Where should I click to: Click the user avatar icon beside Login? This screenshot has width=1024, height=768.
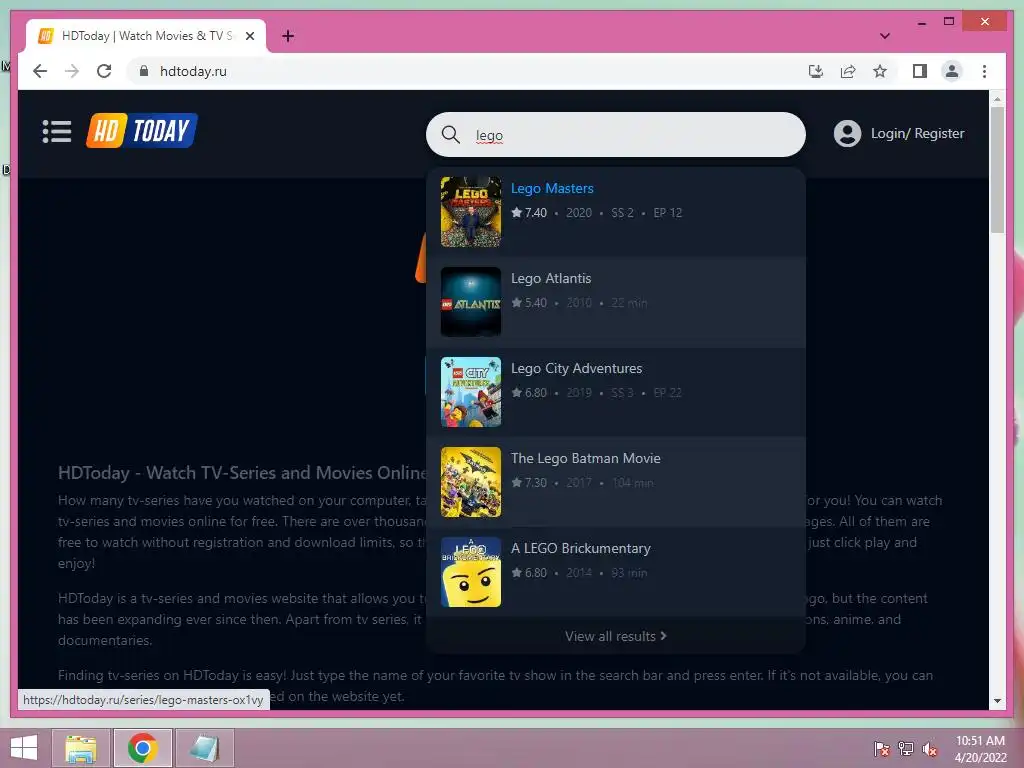point(847,133)
